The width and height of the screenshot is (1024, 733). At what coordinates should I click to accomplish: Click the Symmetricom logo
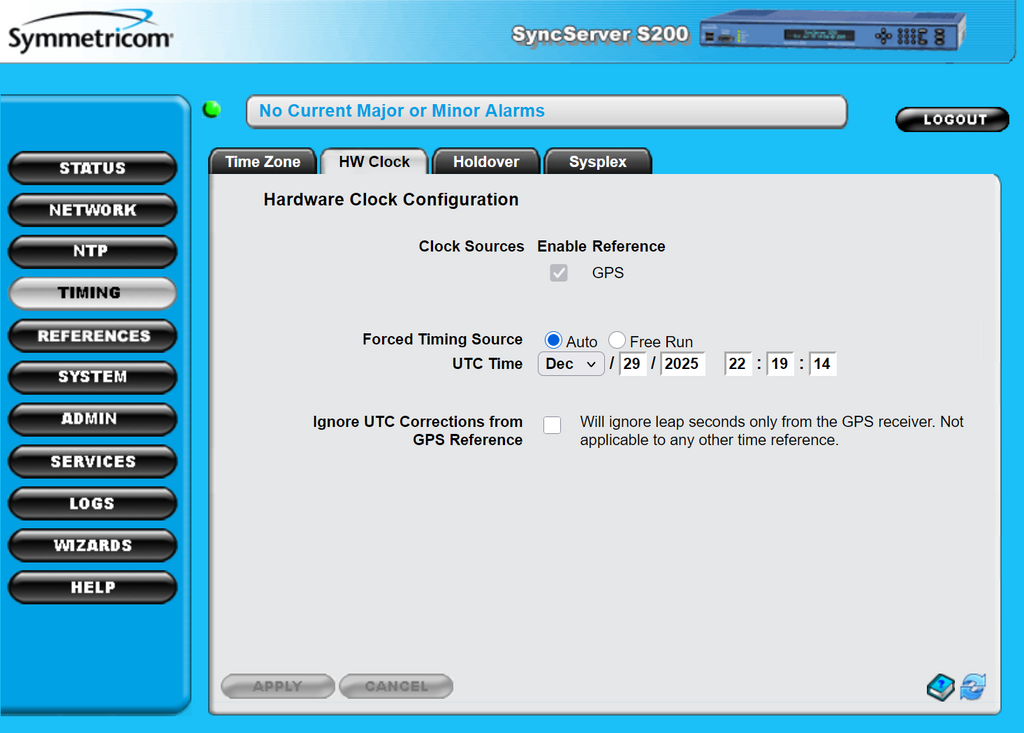90,38
